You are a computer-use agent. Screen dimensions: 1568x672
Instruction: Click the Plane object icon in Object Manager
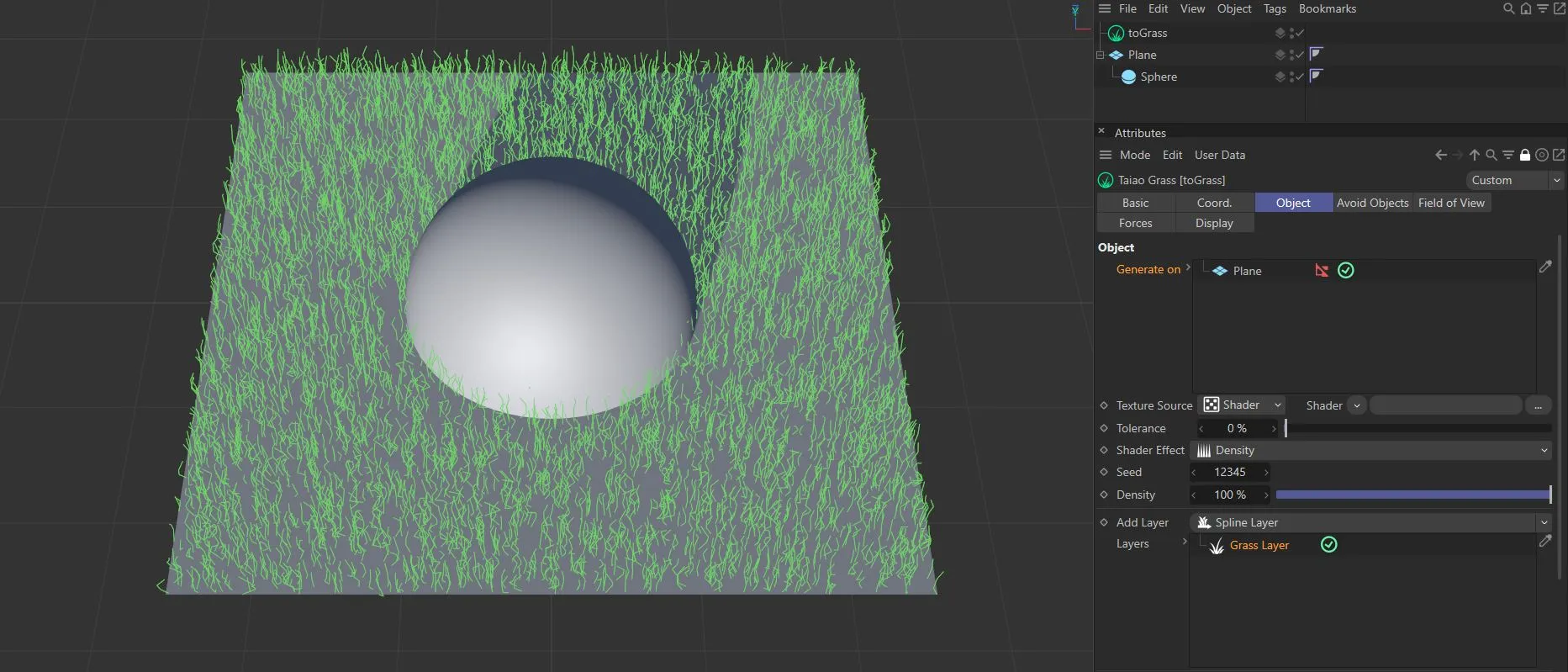[1116, 55]
